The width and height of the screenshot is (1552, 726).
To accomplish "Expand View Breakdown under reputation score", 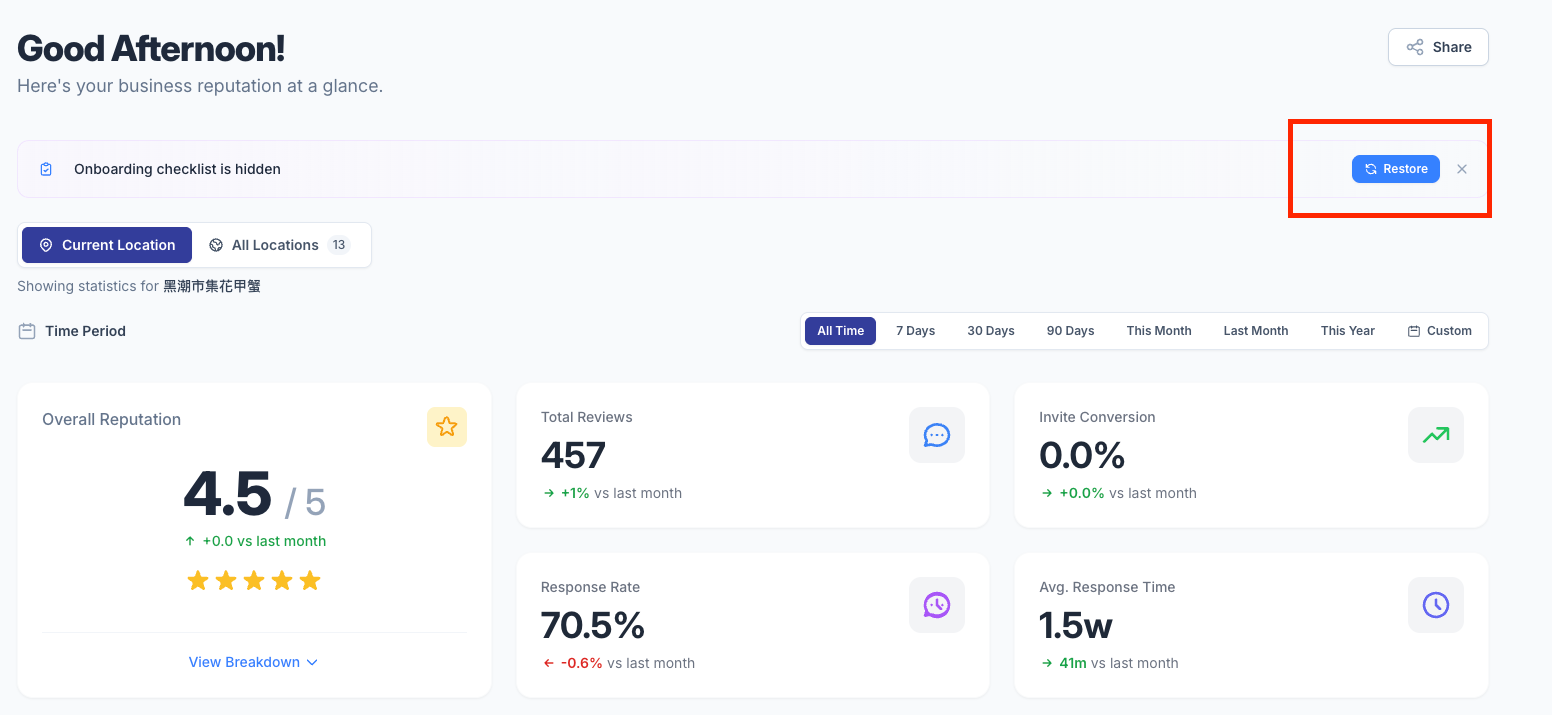I will [x=254, y=662].
